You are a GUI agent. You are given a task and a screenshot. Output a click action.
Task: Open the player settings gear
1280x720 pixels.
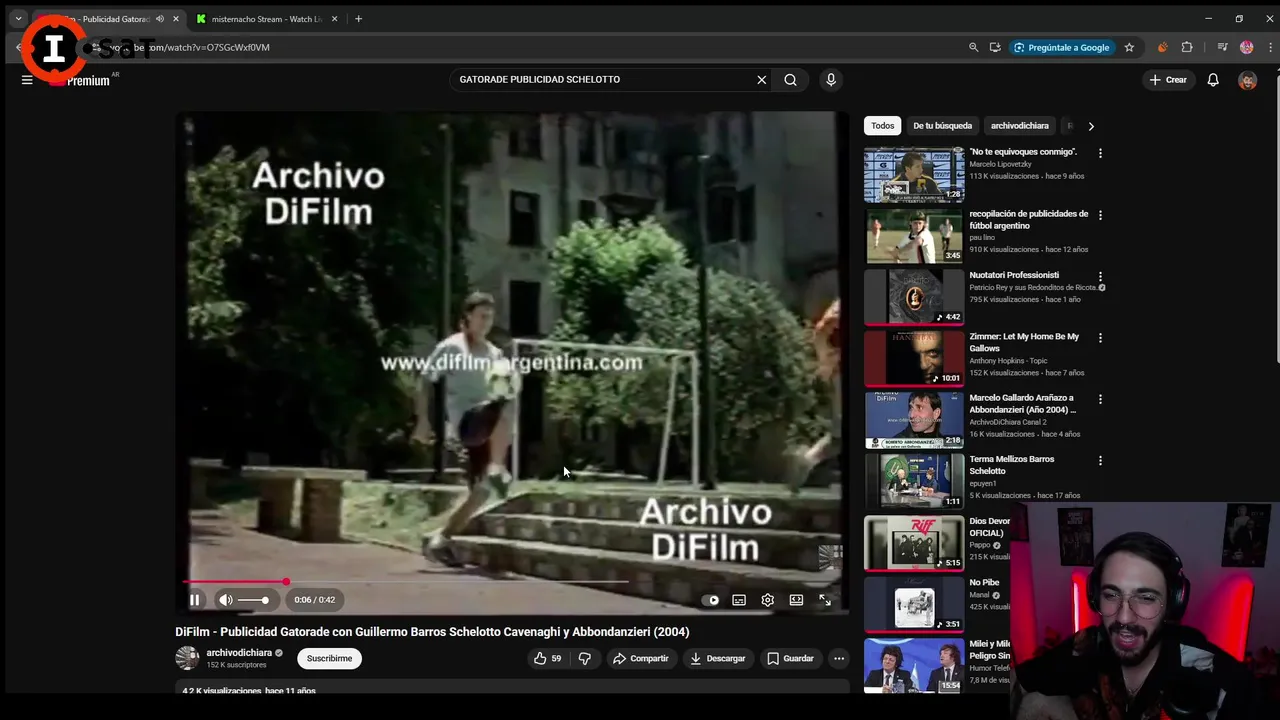click(767, 600)
